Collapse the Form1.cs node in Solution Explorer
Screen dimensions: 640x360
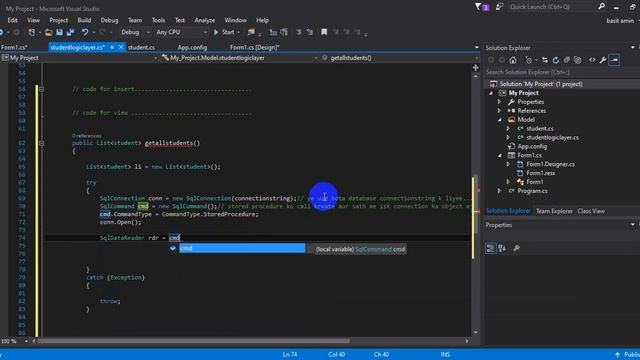(x=500, y=156)
